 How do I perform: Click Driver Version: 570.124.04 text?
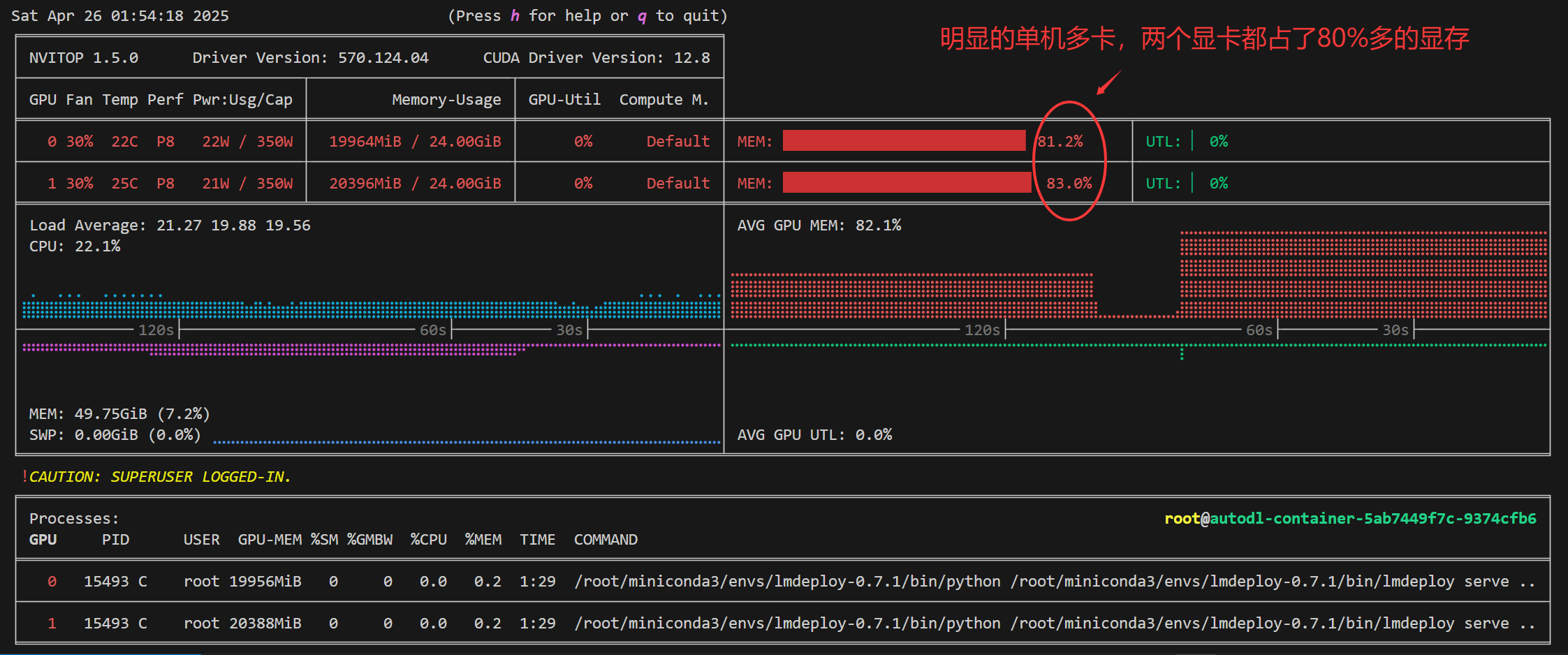tap(311, 57)
